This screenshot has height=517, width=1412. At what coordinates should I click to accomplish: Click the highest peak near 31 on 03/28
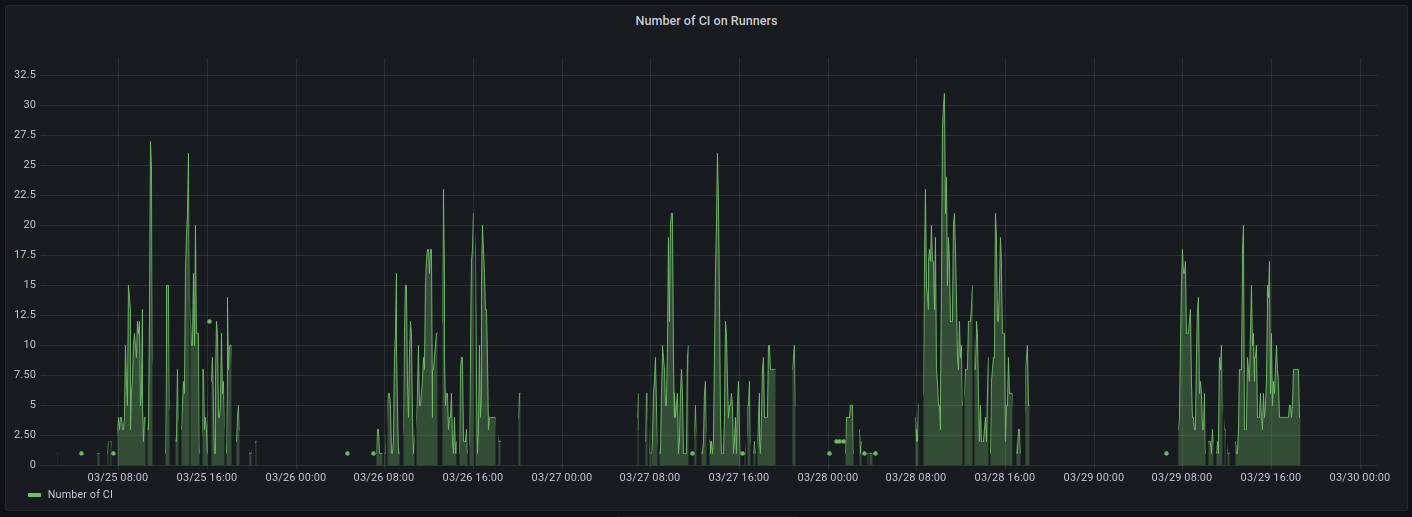[944, 94]
